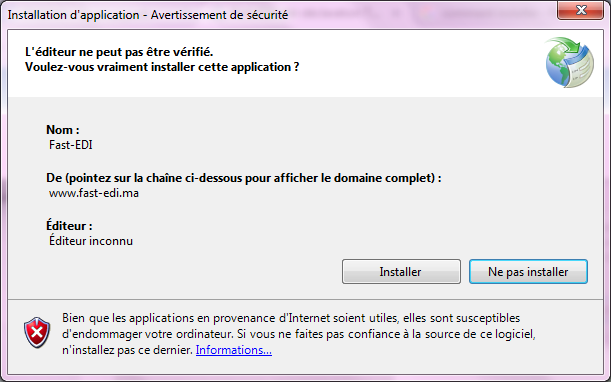Viewport: 611px width, 382px height.
Task: Click the d'endommager votre ordinateur warning line
Action: [298, 334]
